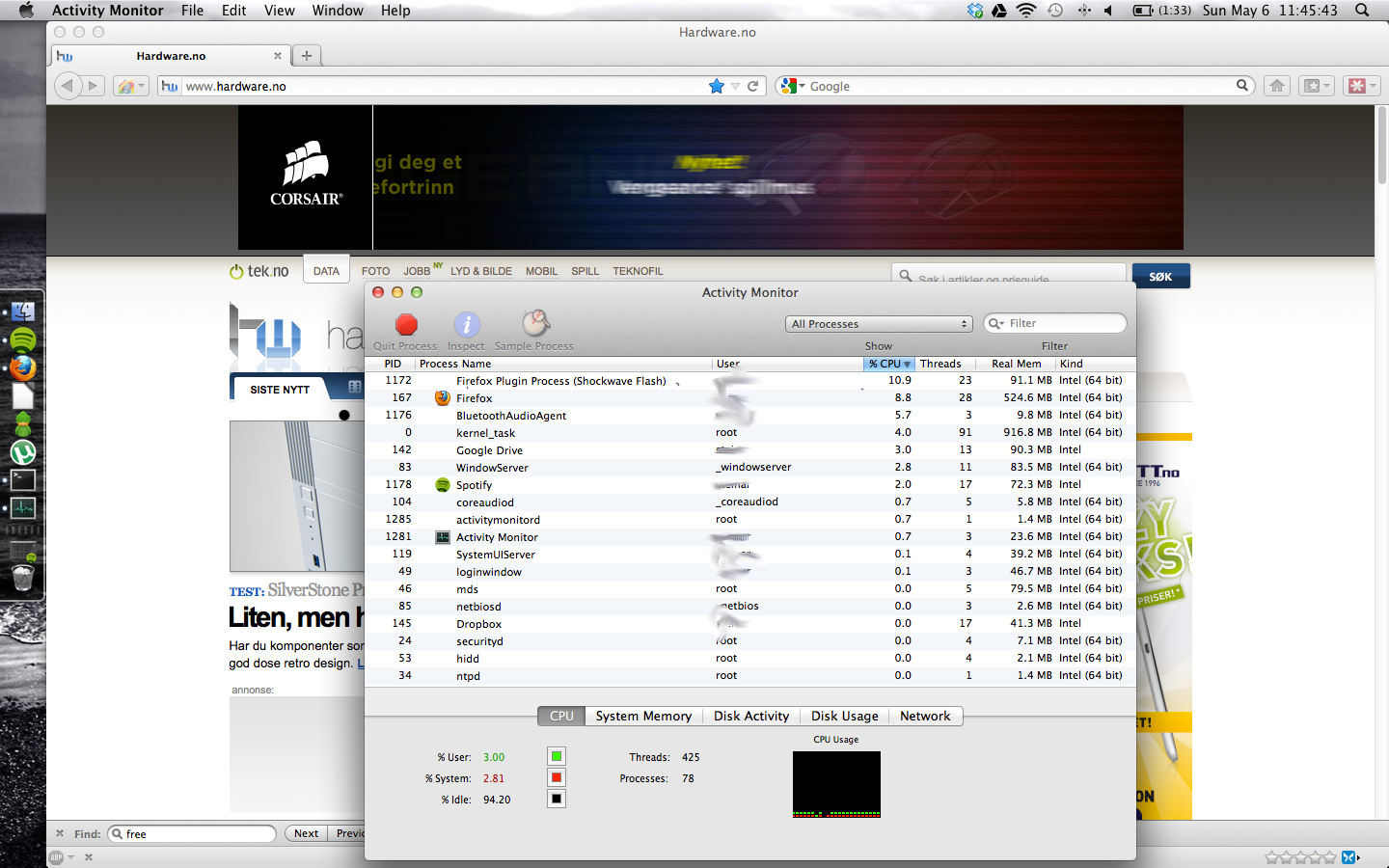Viewport: 1389px width, 868px height.
Task: Click the Bluetooth menu bar icon
Action: click(1084, 11)
